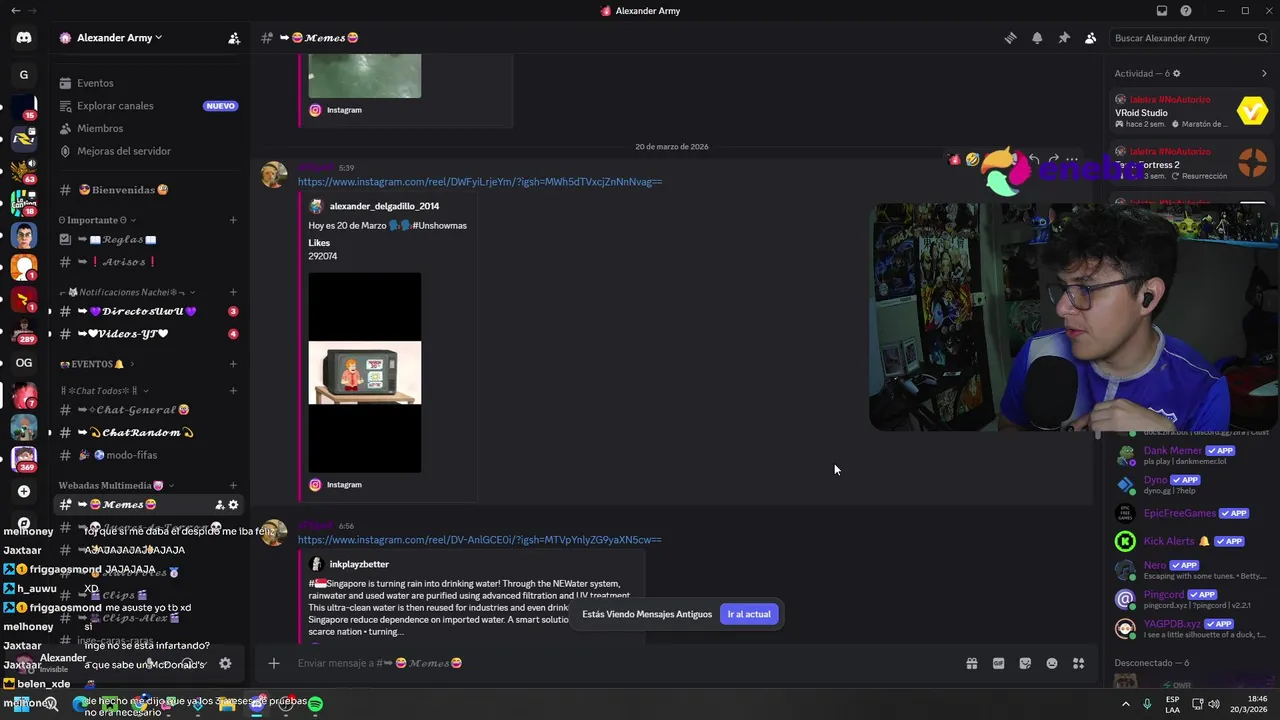This screenshot has width=1280, height=720.
Task: Add channel to EVENTOS category
Action: [233, 364]
